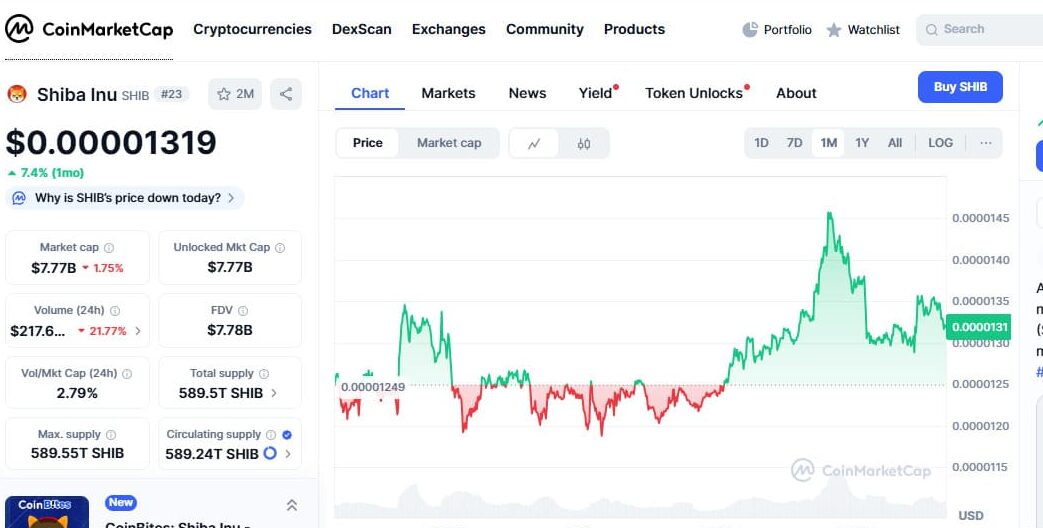Open the Markets tab
The height and width of the screenshot is (528, 1043).
click(448, 93)
